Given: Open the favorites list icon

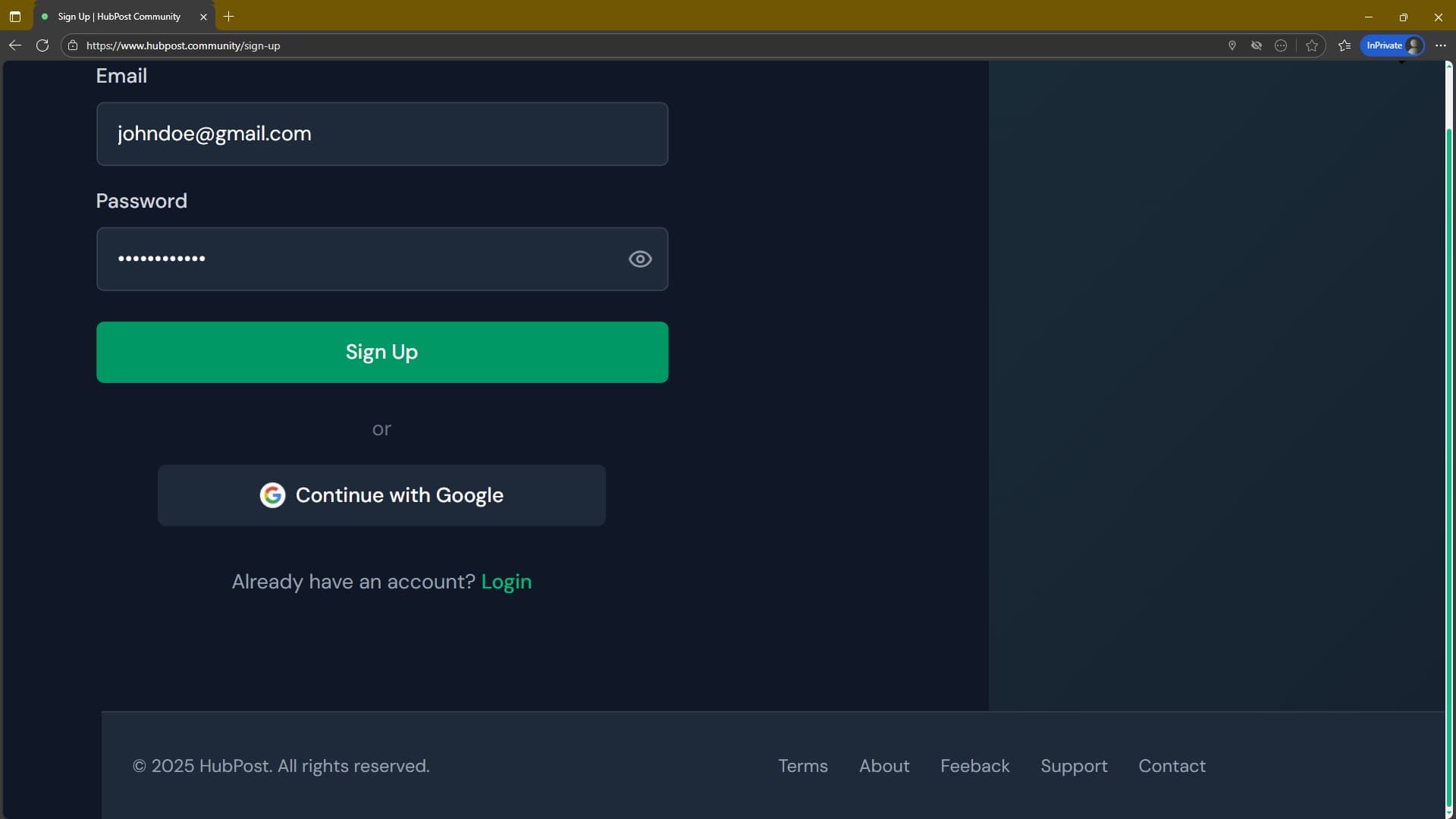Looking at the screenshot, I should tap(1345, 45).
